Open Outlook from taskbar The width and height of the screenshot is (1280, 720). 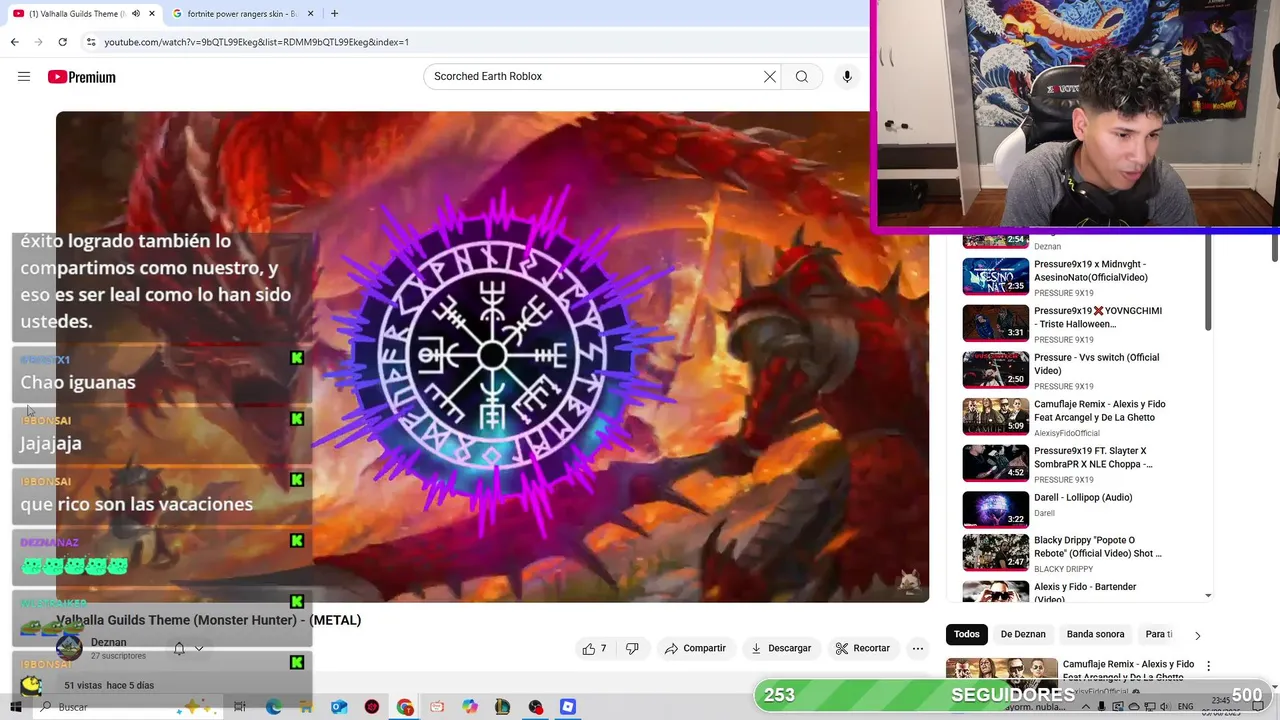pyautogui.click(x=339, y=707)
